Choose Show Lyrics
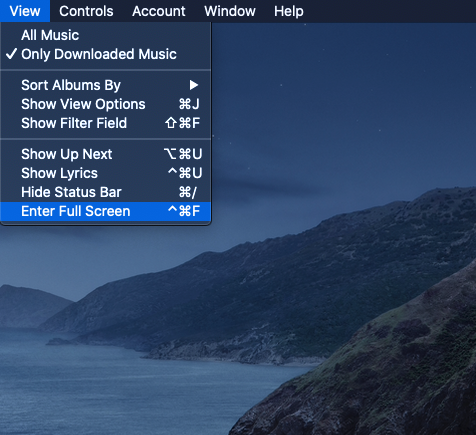This screenshot has height=435, width=476. pyautogui.click(x=106, y=173)
